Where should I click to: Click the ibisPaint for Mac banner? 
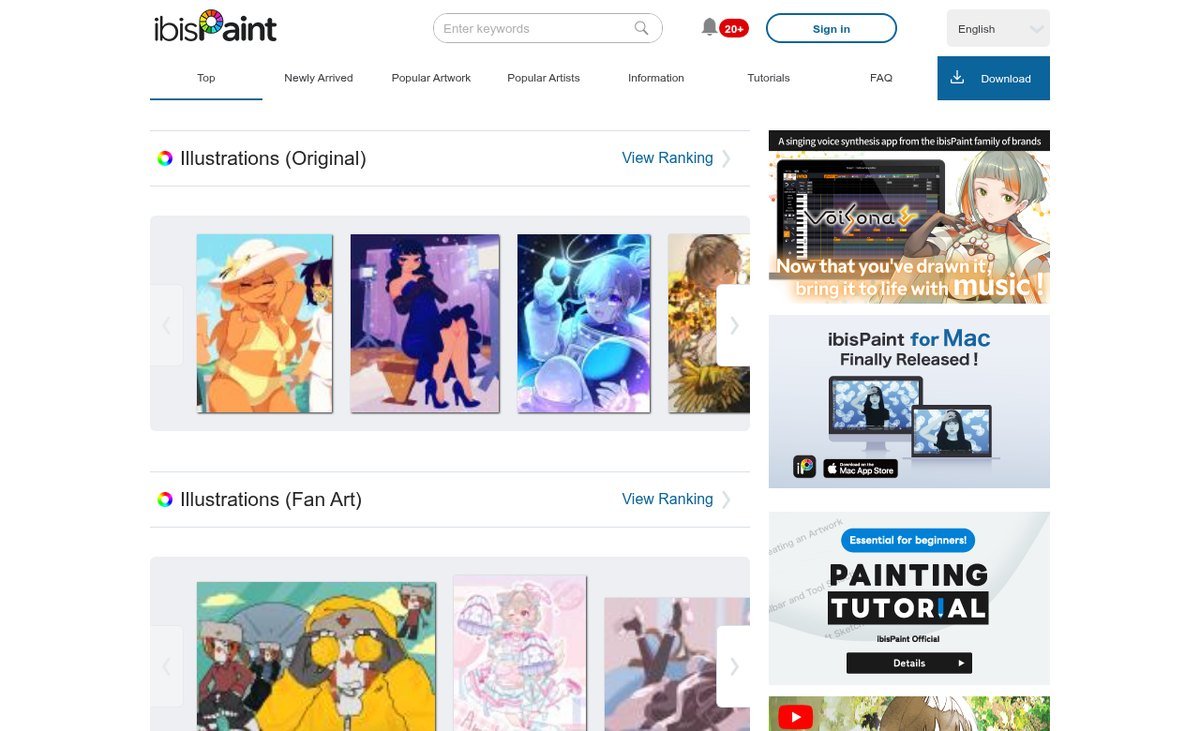point(909,402)
